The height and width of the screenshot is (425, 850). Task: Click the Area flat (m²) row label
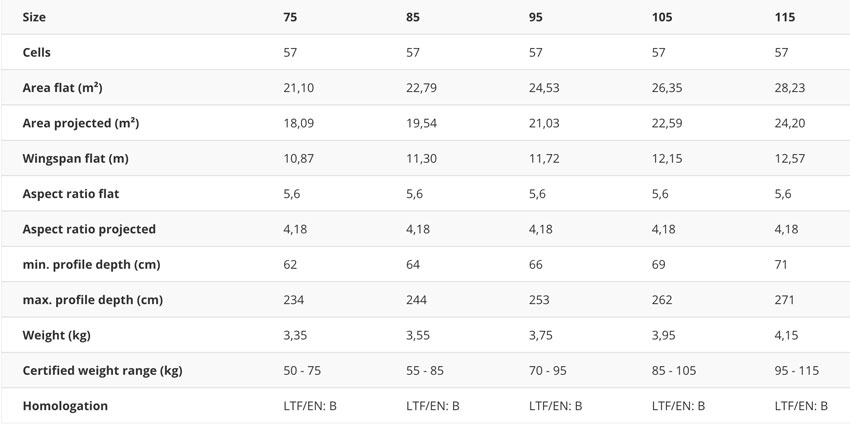point(62,88)
